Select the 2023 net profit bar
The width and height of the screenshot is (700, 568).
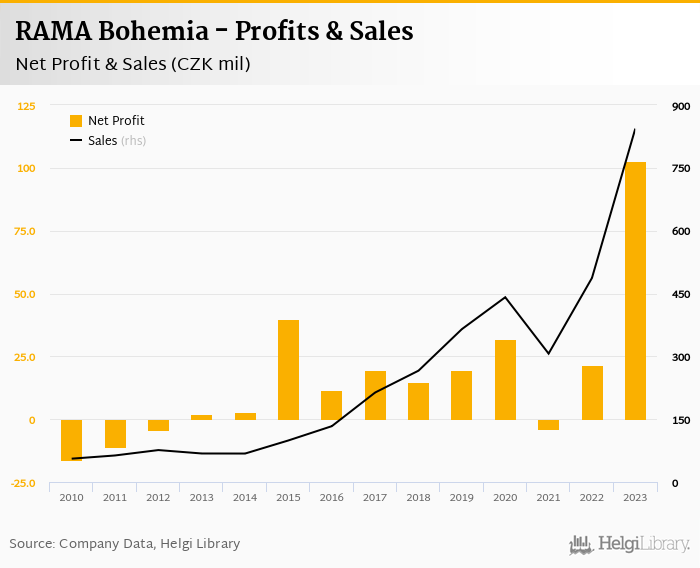[635, 290]
